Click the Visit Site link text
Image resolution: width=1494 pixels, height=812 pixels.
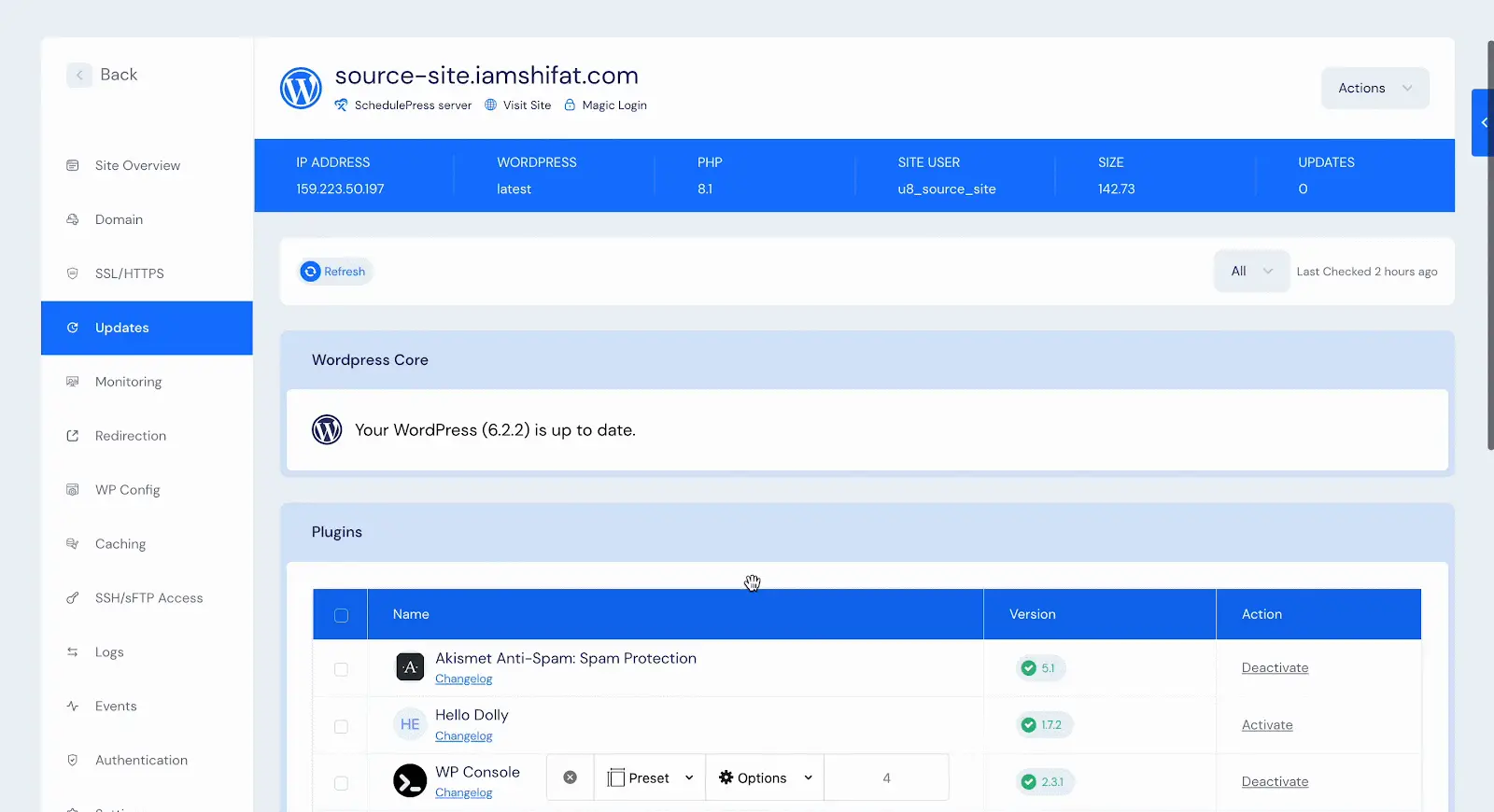[x=527, y=105]
